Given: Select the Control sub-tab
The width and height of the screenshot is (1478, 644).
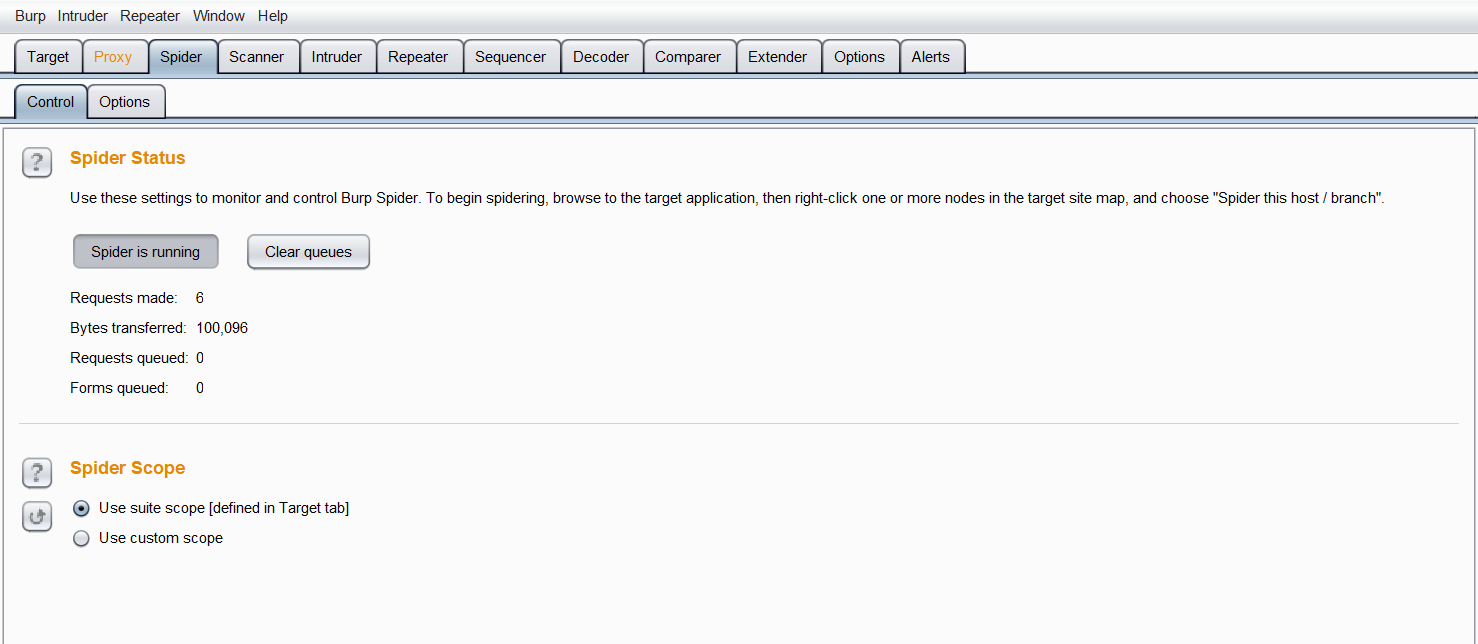Looking at the screenshot, I should pos(51,102).
